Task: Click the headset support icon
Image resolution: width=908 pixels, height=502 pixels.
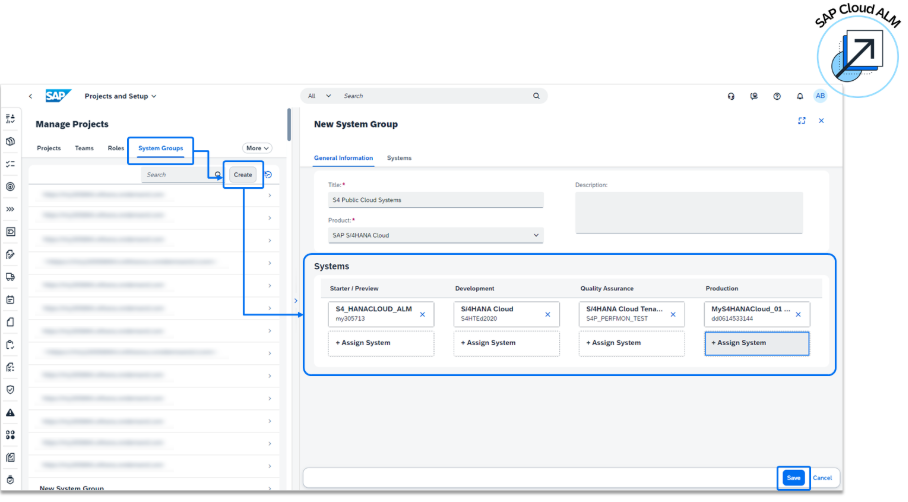Action: click(732, 96)
